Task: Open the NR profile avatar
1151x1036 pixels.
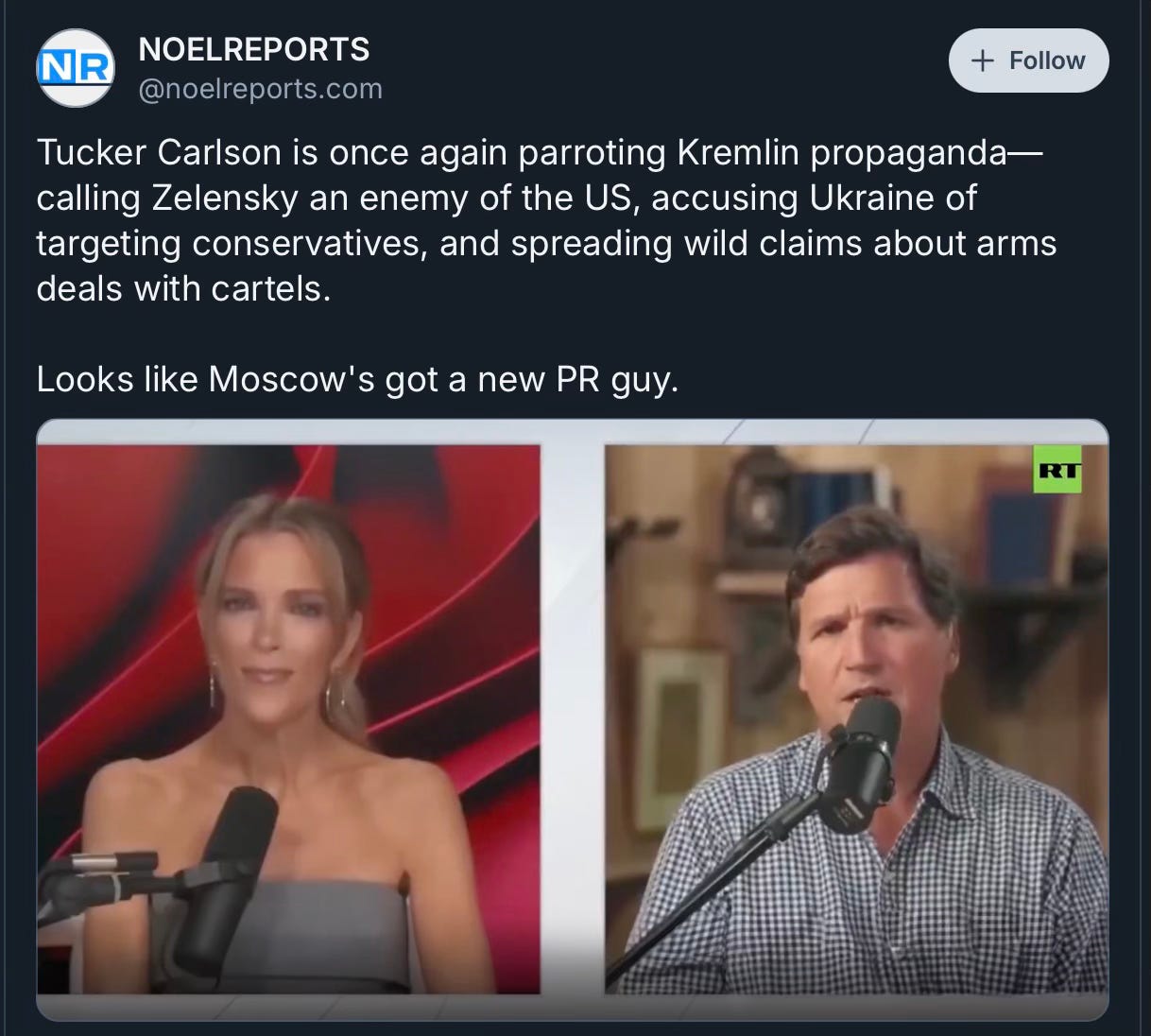Action: coord(76,67)
